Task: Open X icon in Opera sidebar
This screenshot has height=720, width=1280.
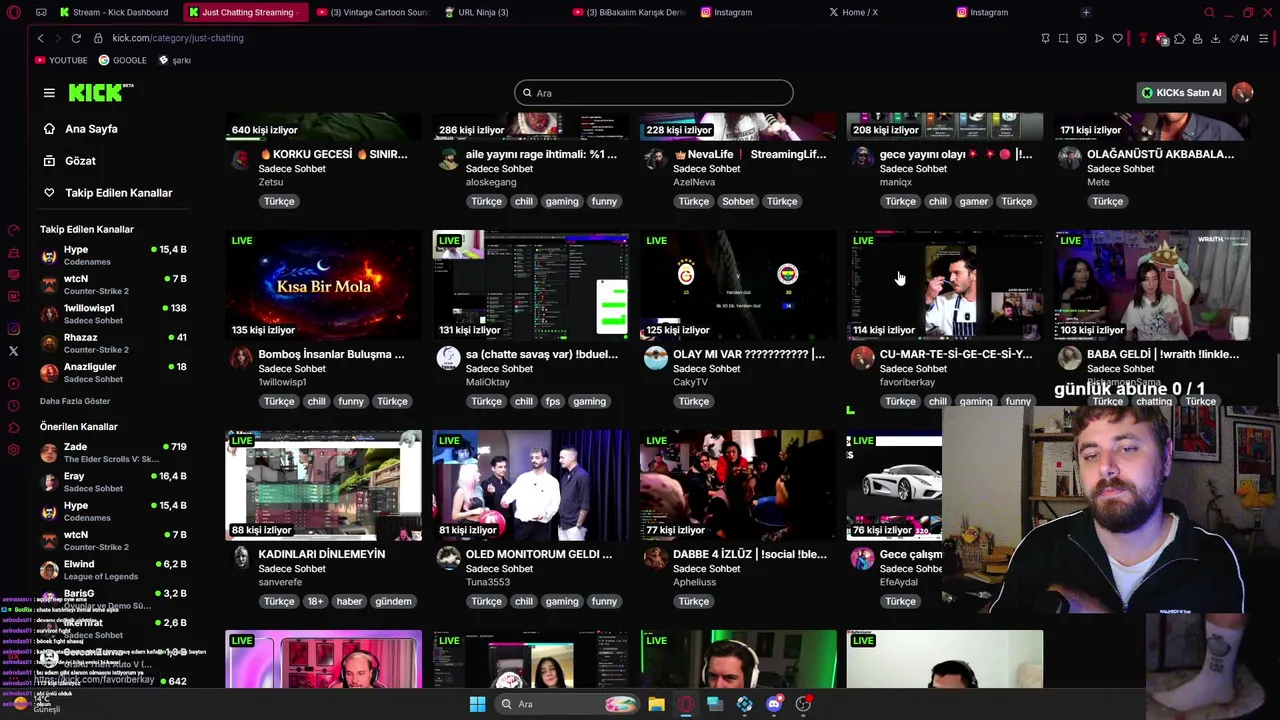Action: 13,351
